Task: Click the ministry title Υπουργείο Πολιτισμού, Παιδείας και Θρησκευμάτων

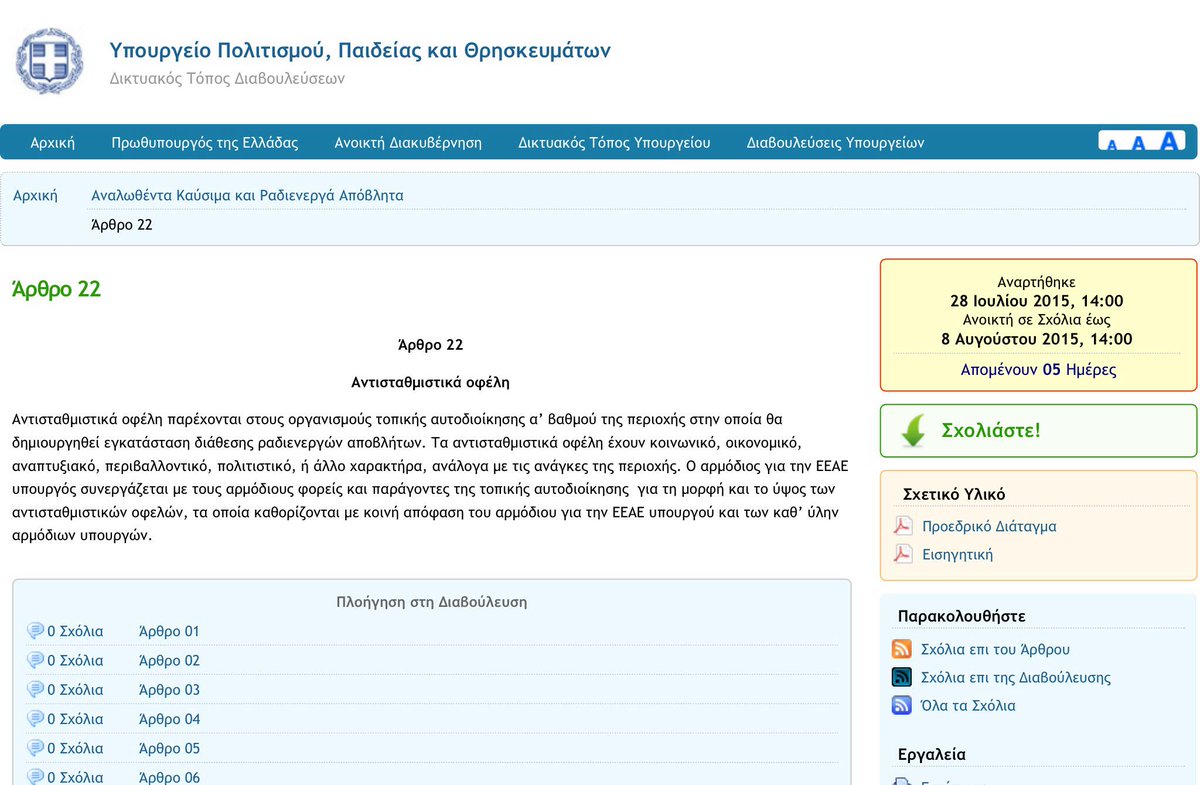Action: tap(360, 50)
